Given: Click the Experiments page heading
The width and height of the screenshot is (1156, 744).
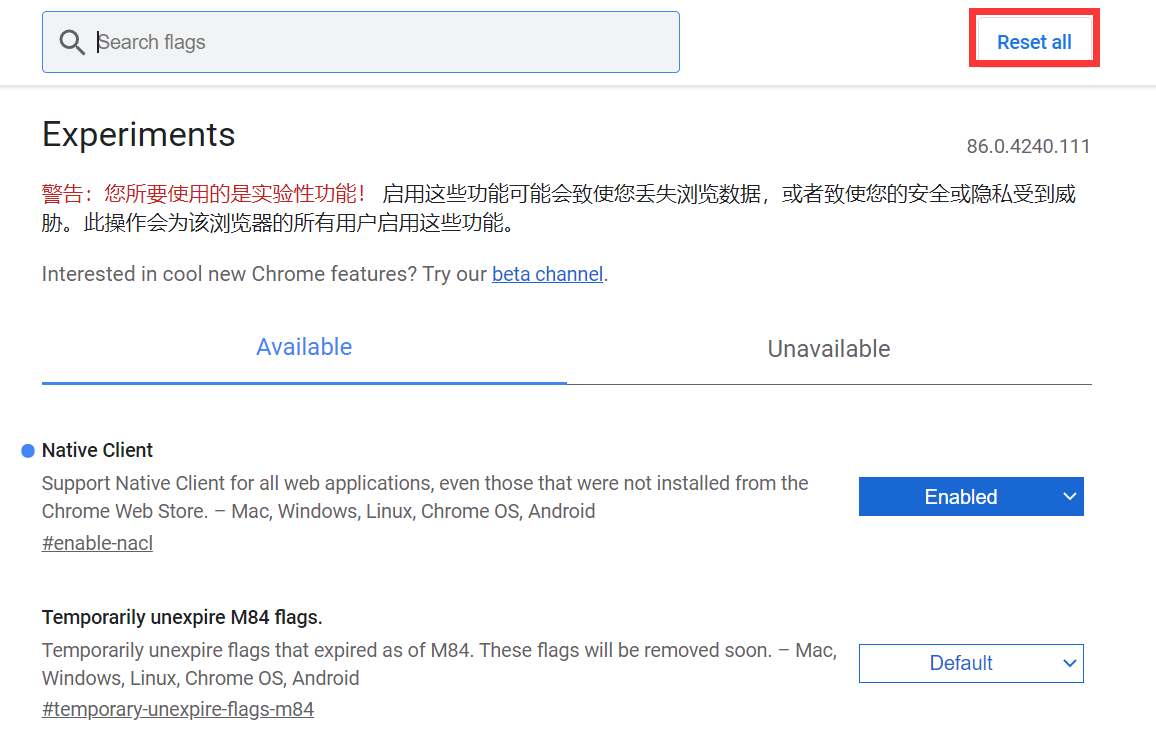Looking at the screenshot, I should [139, 134].
